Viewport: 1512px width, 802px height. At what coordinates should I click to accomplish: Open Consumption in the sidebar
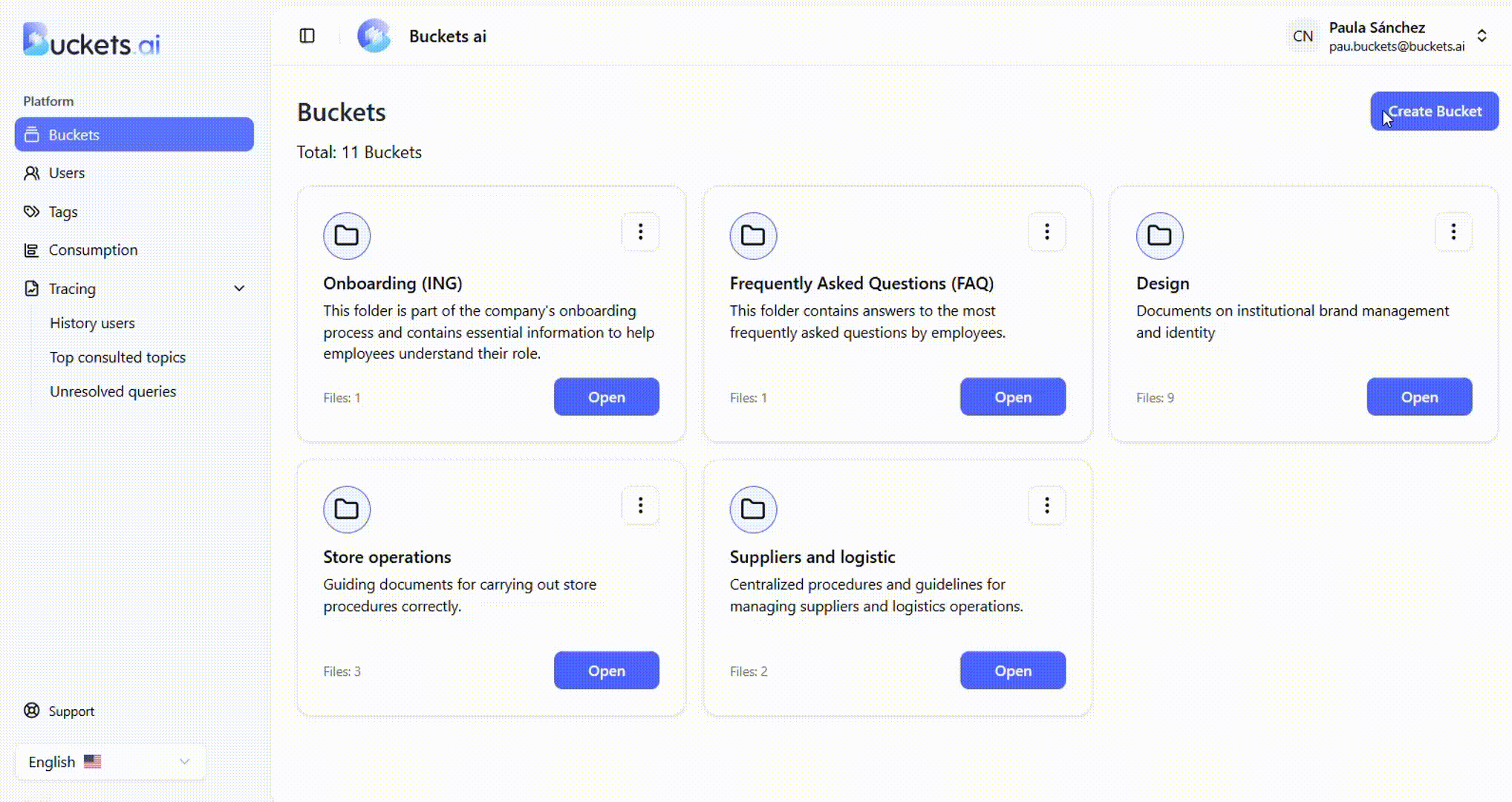click(93, 250)
